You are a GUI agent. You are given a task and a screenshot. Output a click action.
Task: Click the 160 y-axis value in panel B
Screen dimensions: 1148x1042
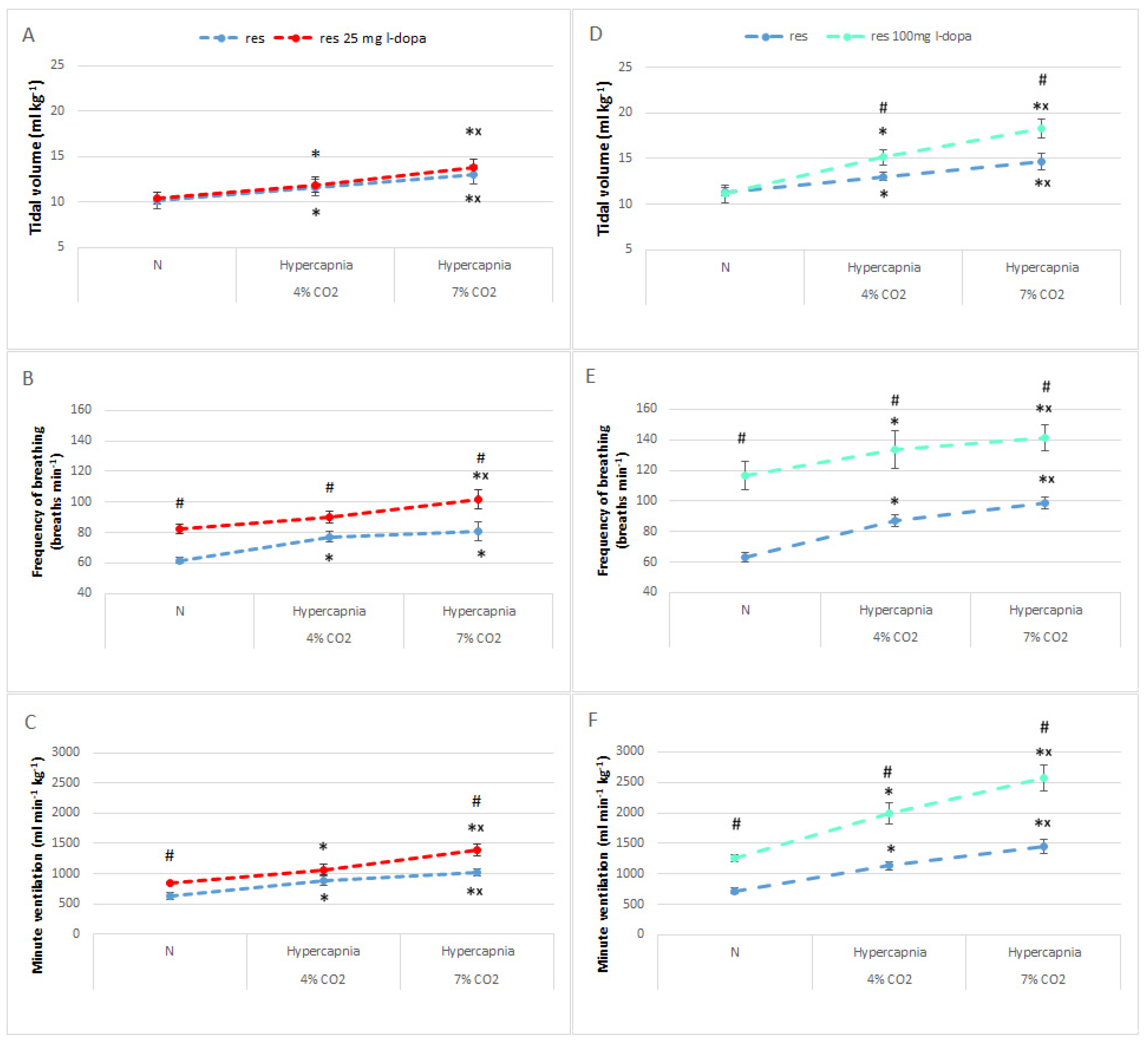point(81,409)
